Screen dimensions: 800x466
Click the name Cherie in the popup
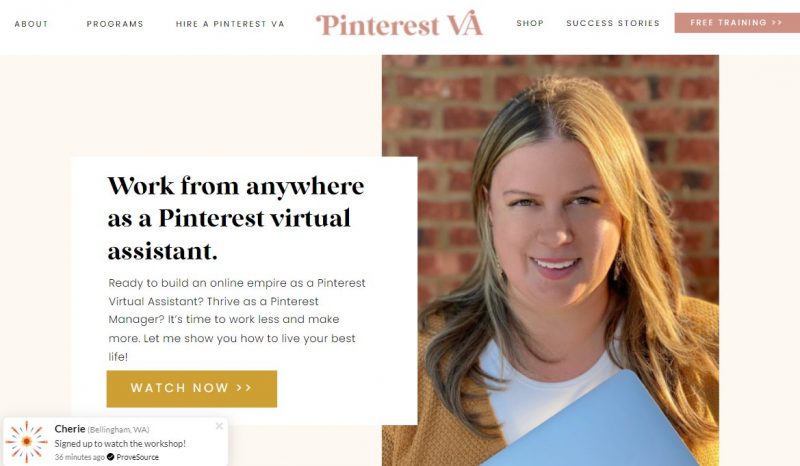pyautogui.click(x=70, y=429)
